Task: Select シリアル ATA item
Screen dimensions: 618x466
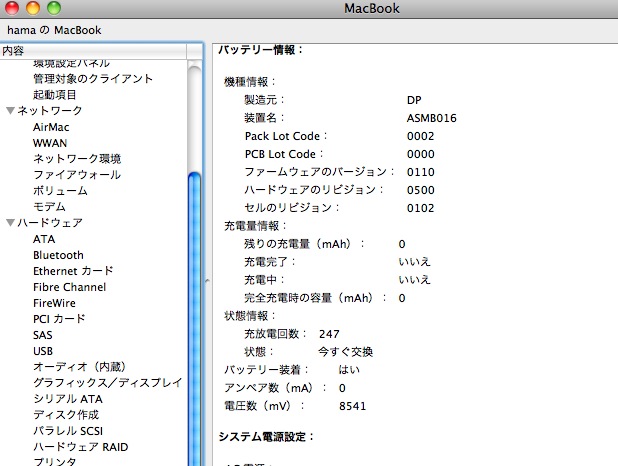Action: pyautogui.click(x=68, y=399)
